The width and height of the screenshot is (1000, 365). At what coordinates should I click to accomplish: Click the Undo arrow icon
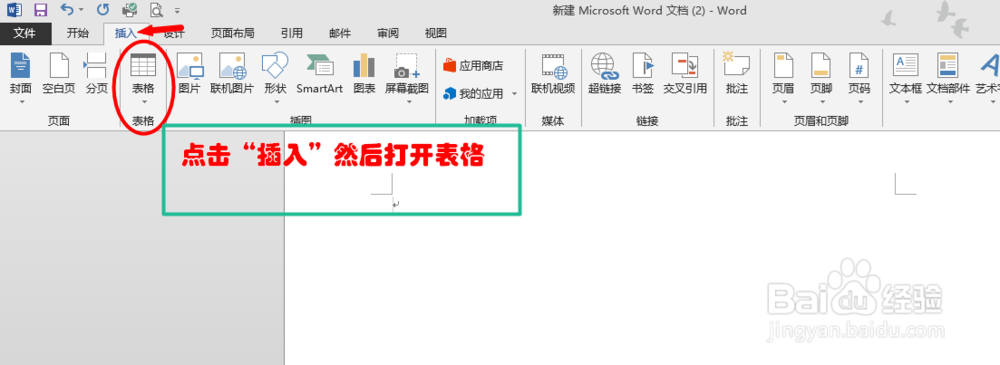pos(67,10)
